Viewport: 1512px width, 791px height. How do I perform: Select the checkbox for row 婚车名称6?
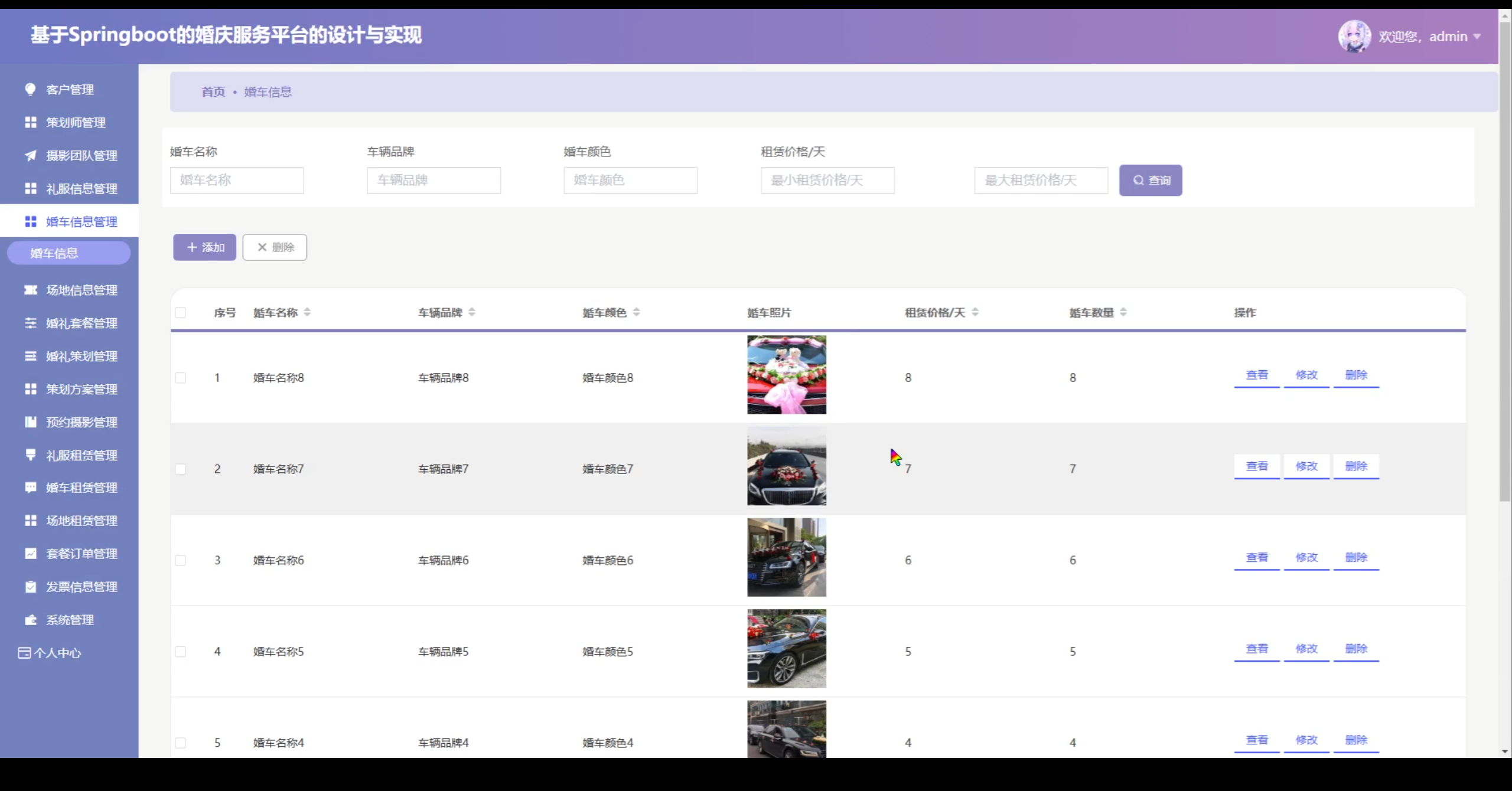pyautogui.click(x=181, y=560)
